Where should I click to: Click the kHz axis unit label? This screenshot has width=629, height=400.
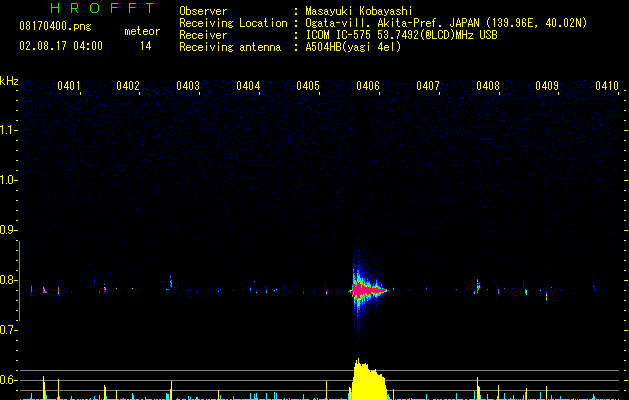pyautogui.click(x=10, y=80)
